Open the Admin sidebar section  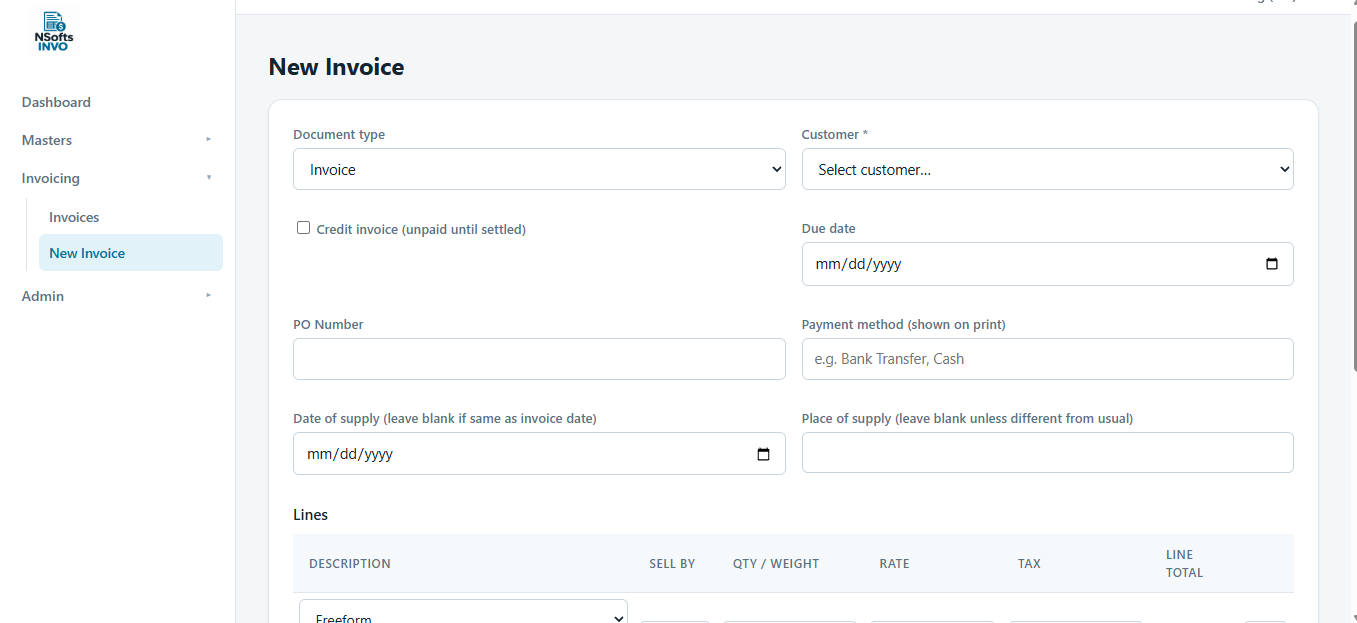click(x=43, y=296)
